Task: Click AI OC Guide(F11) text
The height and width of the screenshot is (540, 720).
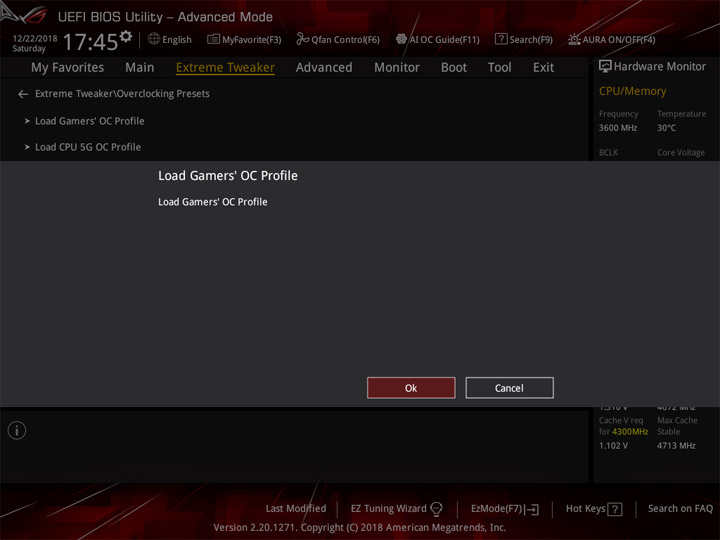Action: click(444, 40)
